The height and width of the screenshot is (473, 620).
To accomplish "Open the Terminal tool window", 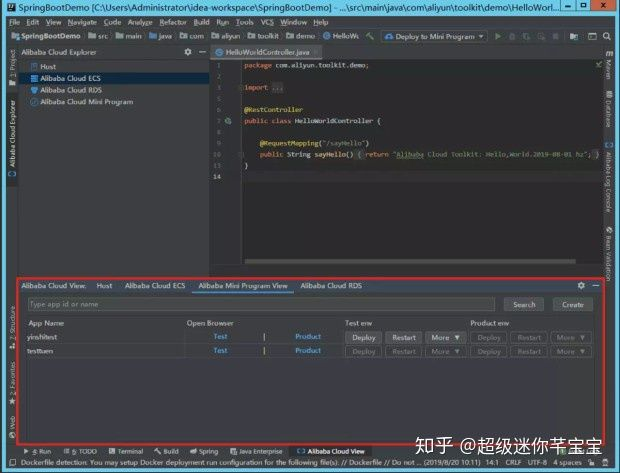I will point(125,452).
